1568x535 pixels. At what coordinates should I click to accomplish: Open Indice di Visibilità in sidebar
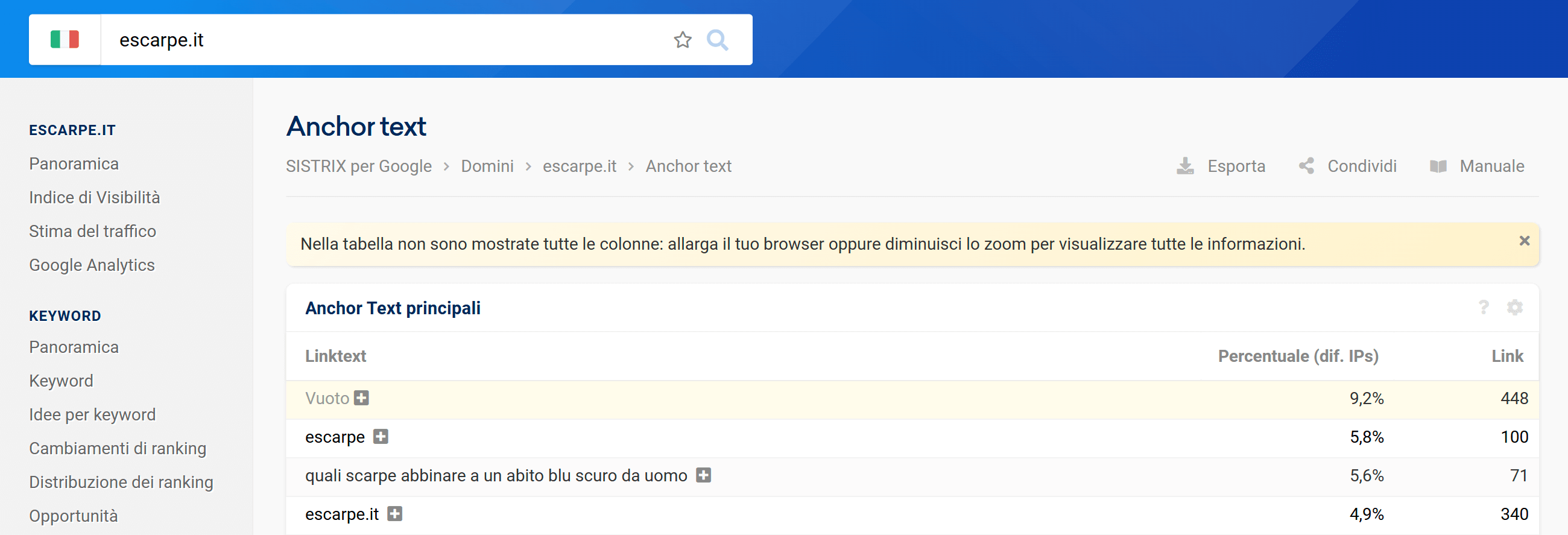pyautogui.click(x=94, y=197)
